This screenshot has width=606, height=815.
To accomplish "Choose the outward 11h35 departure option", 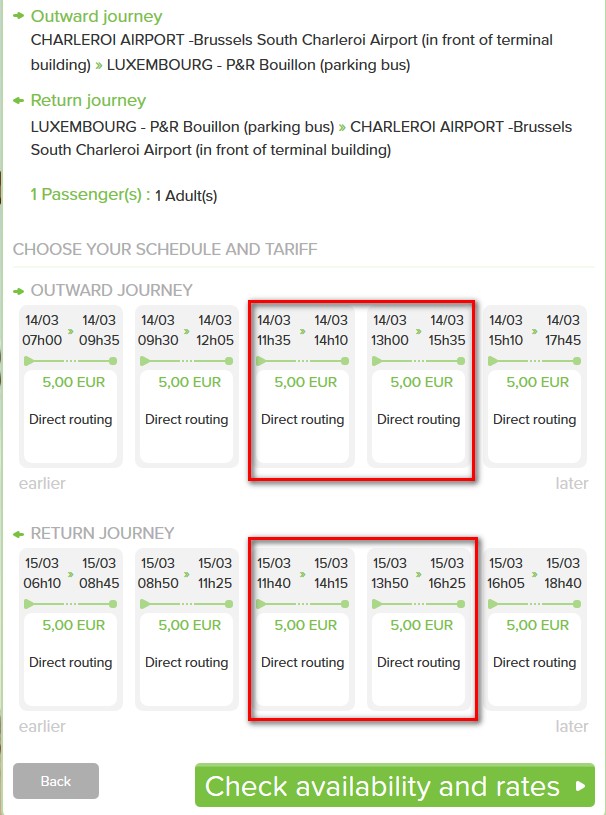I will [x=302, y=387].
